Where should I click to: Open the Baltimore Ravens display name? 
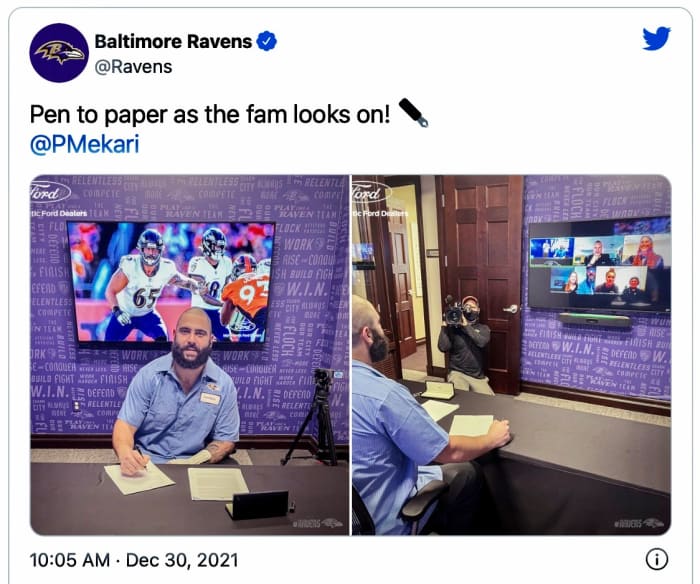(x=173, y=42)
